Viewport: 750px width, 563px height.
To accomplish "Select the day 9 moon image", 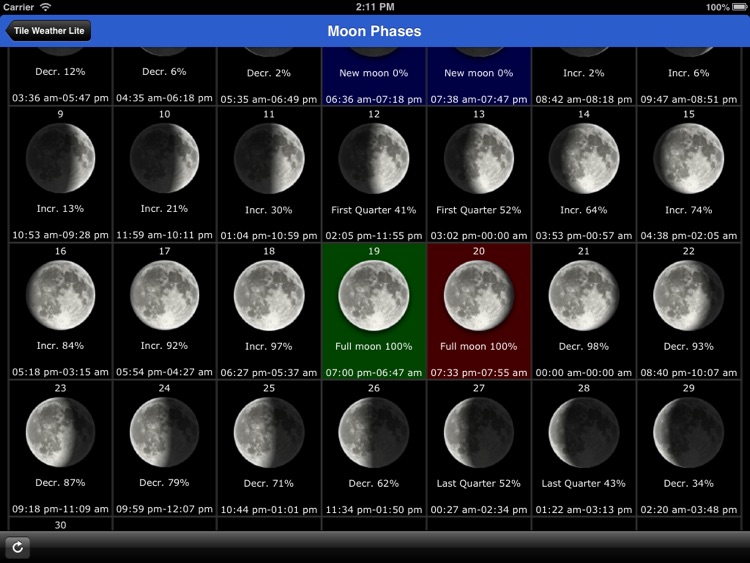I will [x=60, y=158].
